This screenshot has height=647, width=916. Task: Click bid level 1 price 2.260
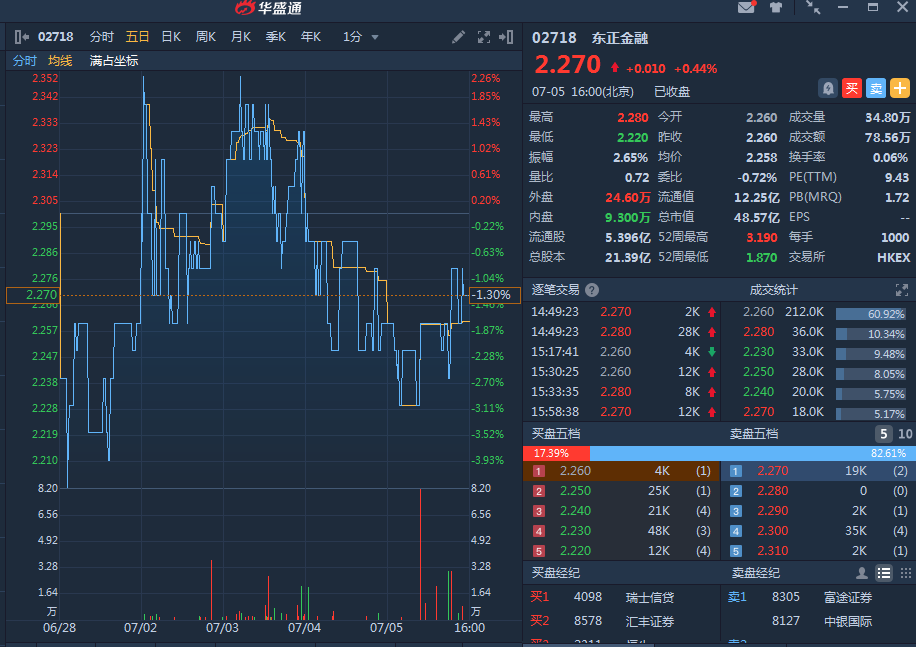(x=575, y=471)
